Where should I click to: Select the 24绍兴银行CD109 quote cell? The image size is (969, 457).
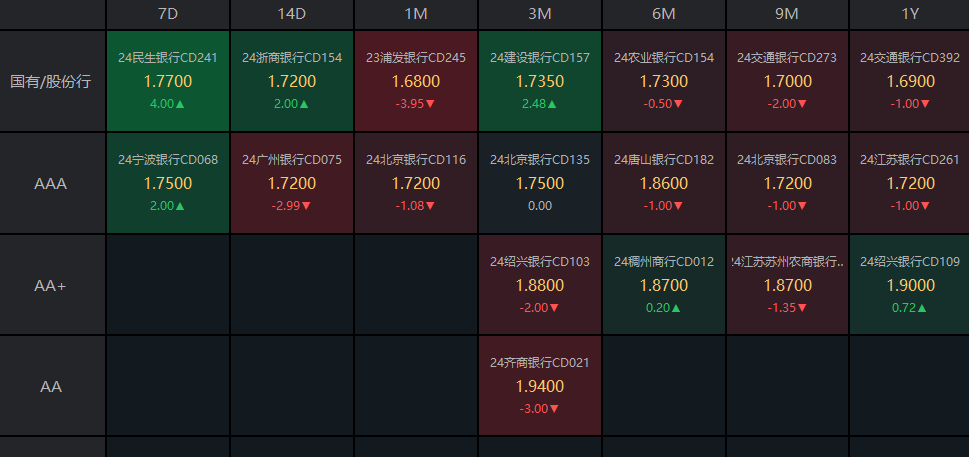[x=910, y=285]
